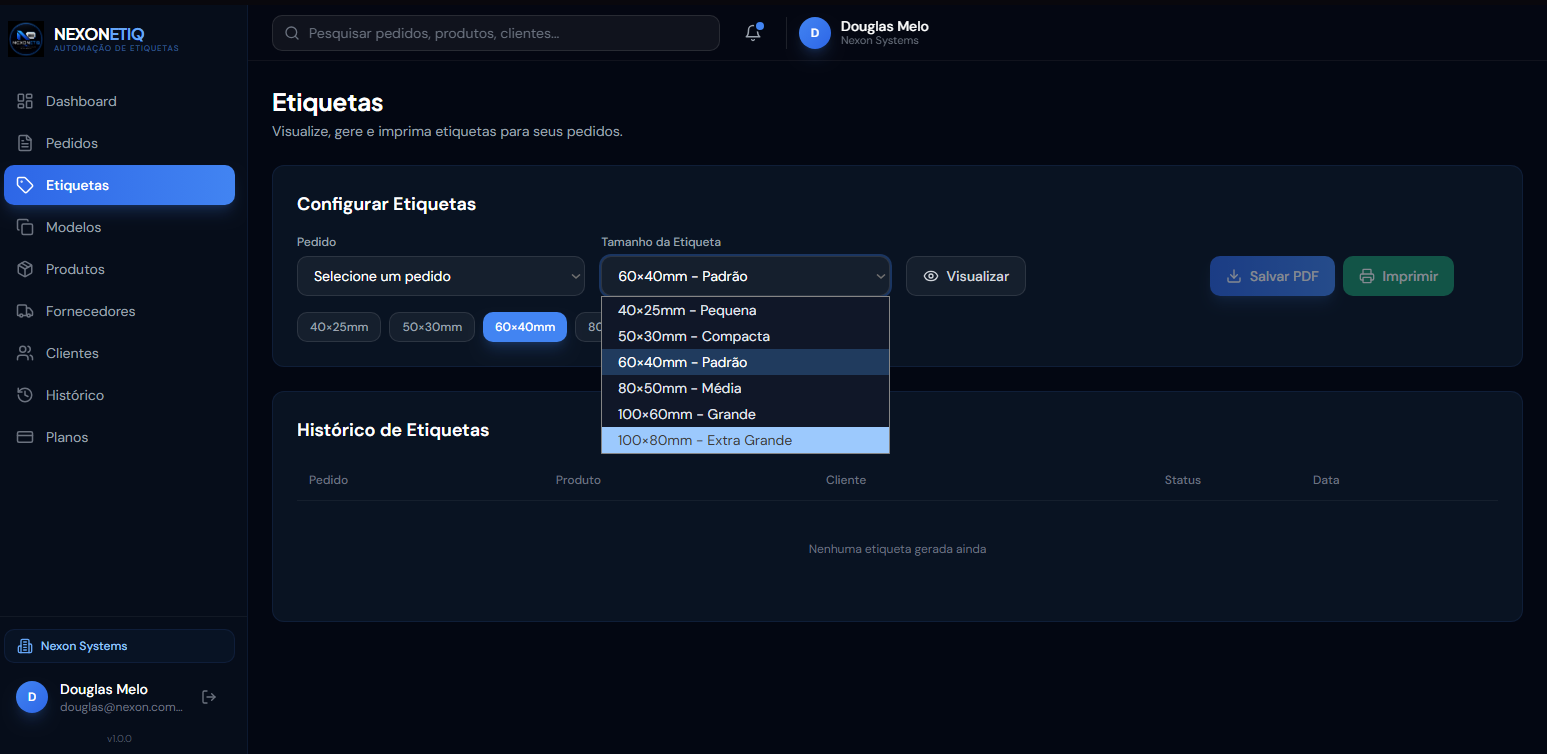Click Data column header
The image size is (1547, 754).
pos(1326,480)
